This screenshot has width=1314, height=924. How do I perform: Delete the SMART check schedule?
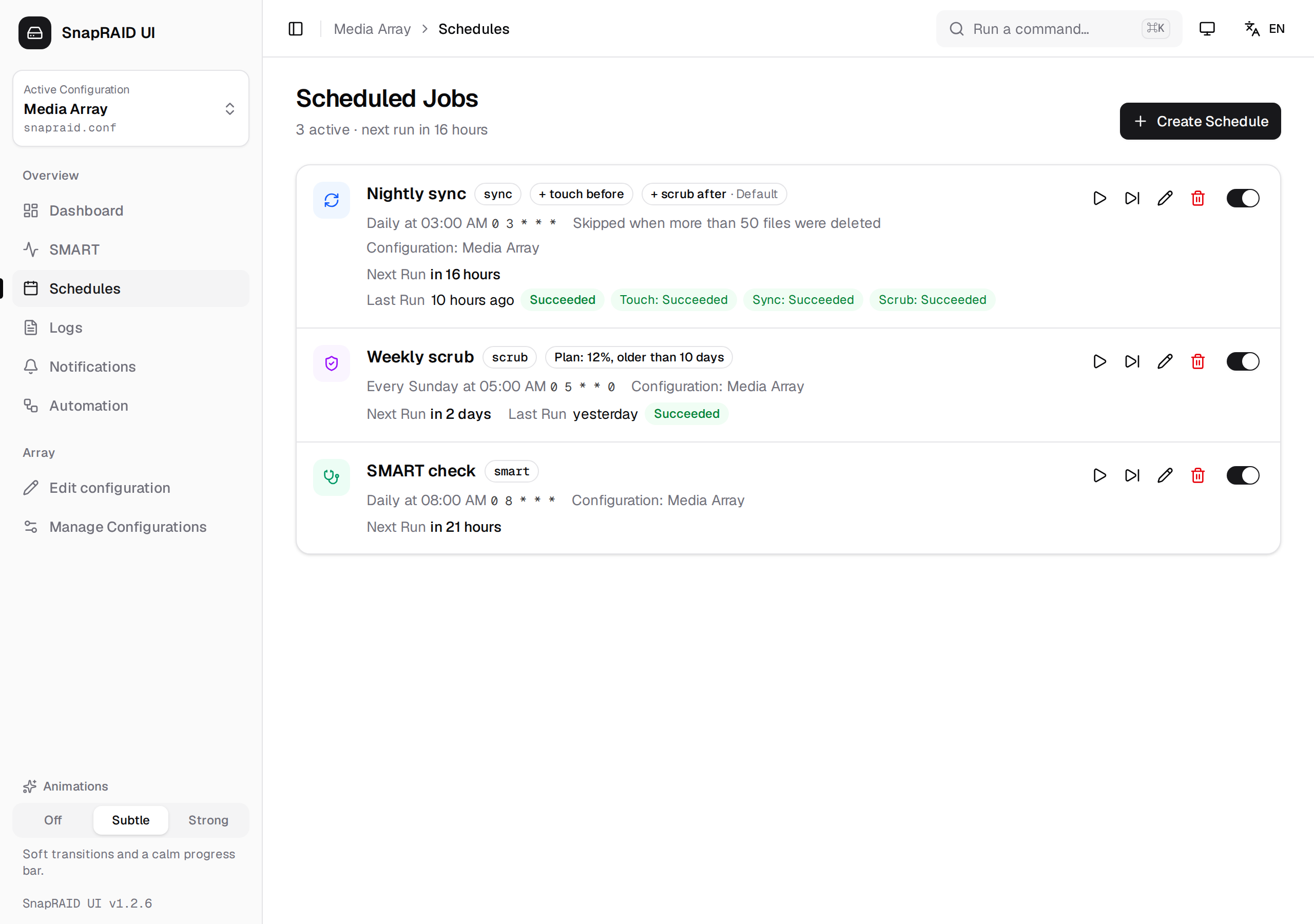click(x=1198, y=475)
